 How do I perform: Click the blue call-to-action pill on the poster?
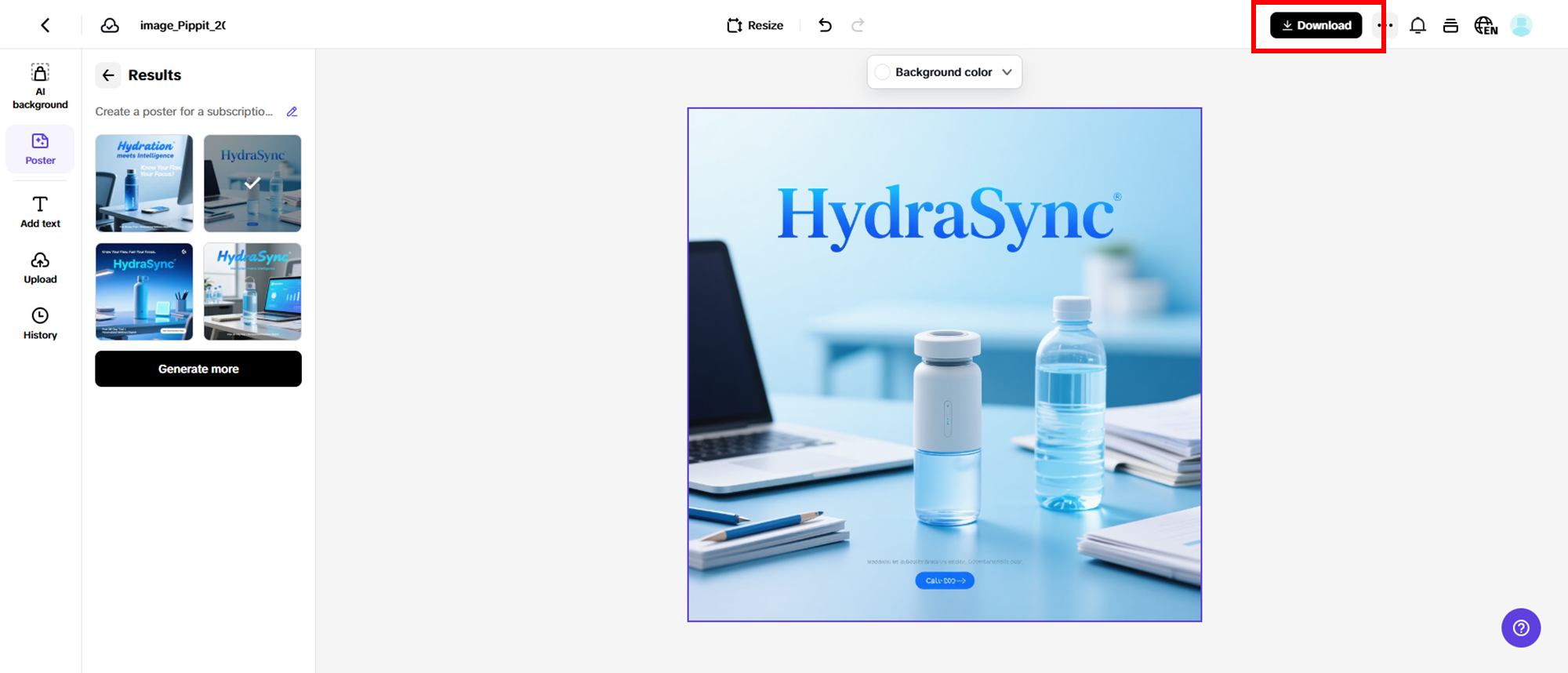coord(945,580)
